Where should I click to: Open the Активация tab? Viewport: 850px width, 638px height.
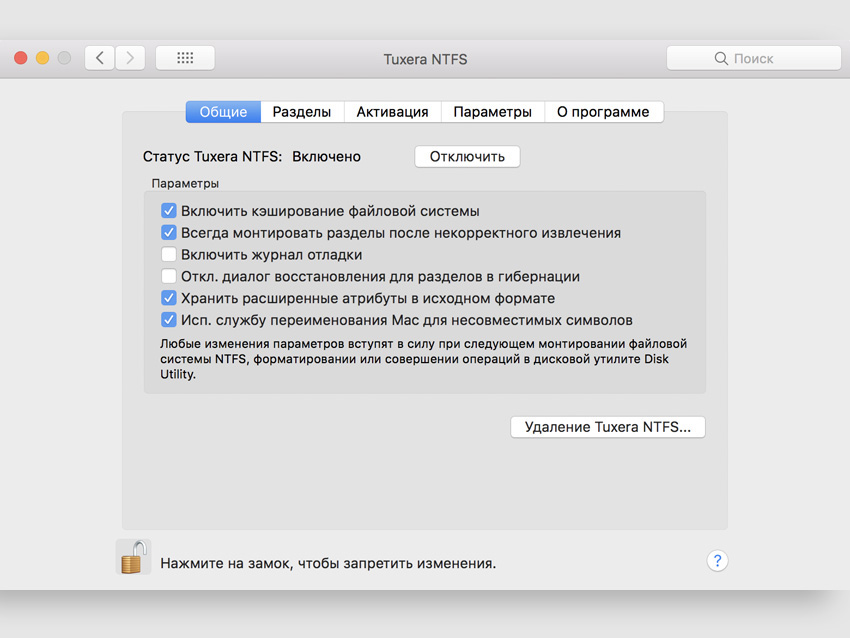[392, 112]
